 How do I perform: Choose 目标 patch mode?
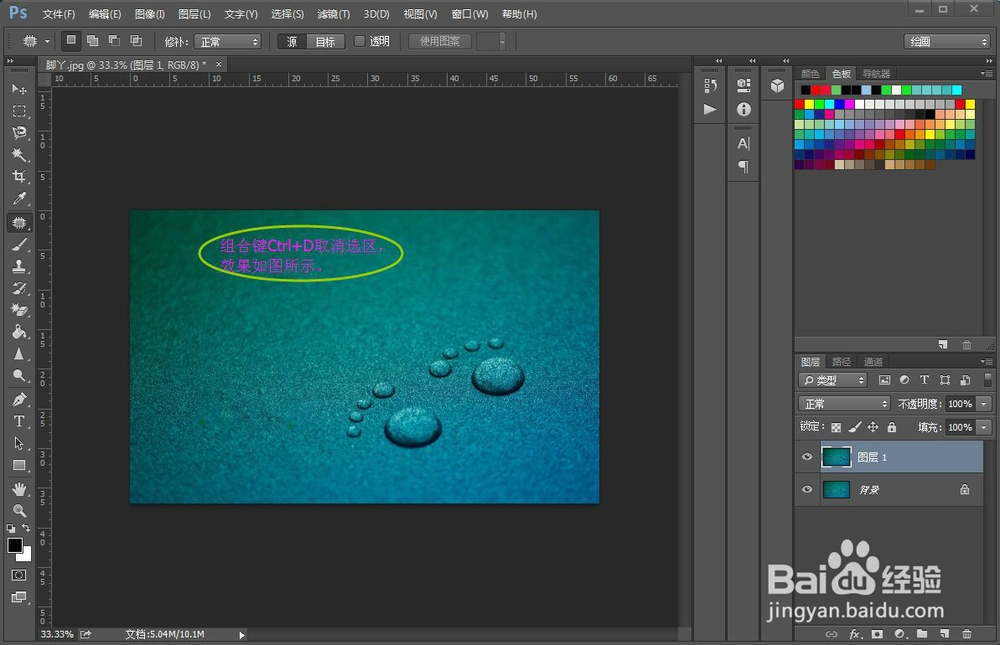[x=325, y=41]
